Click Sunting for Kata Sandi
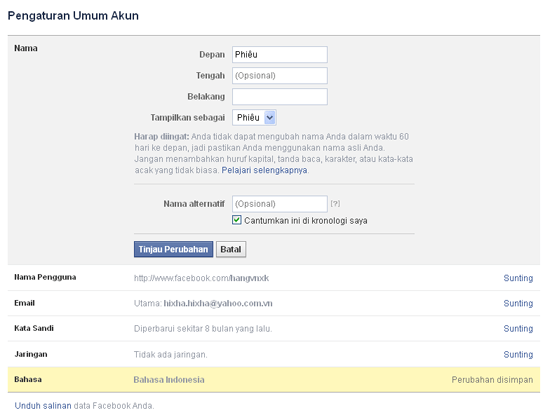This screenshot has height=415, width=550. pos(518,328)
